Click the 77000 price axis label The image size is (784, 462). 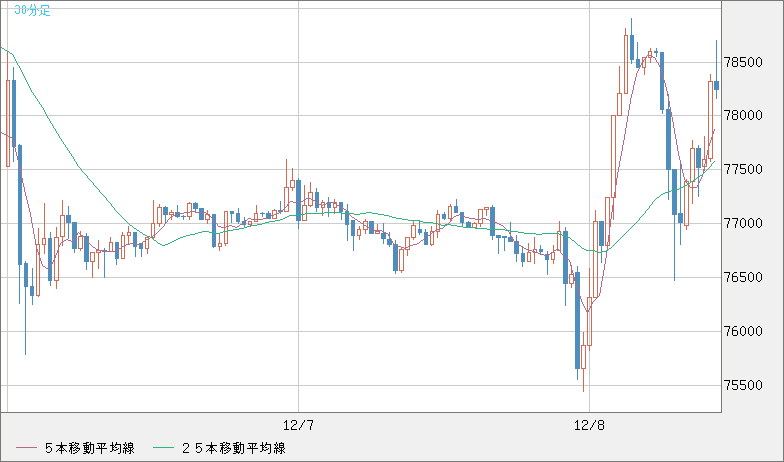744,224
